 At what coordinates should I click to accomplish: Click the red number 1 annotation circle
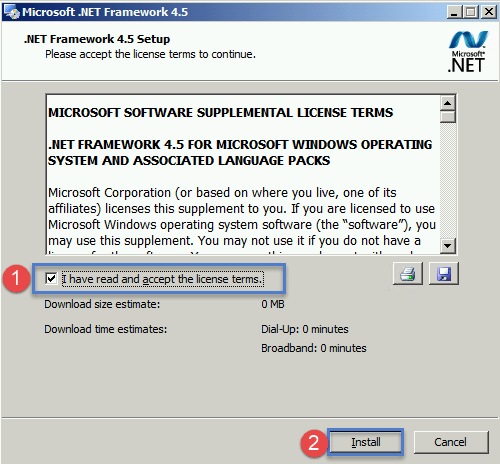[x=16, y=279]
